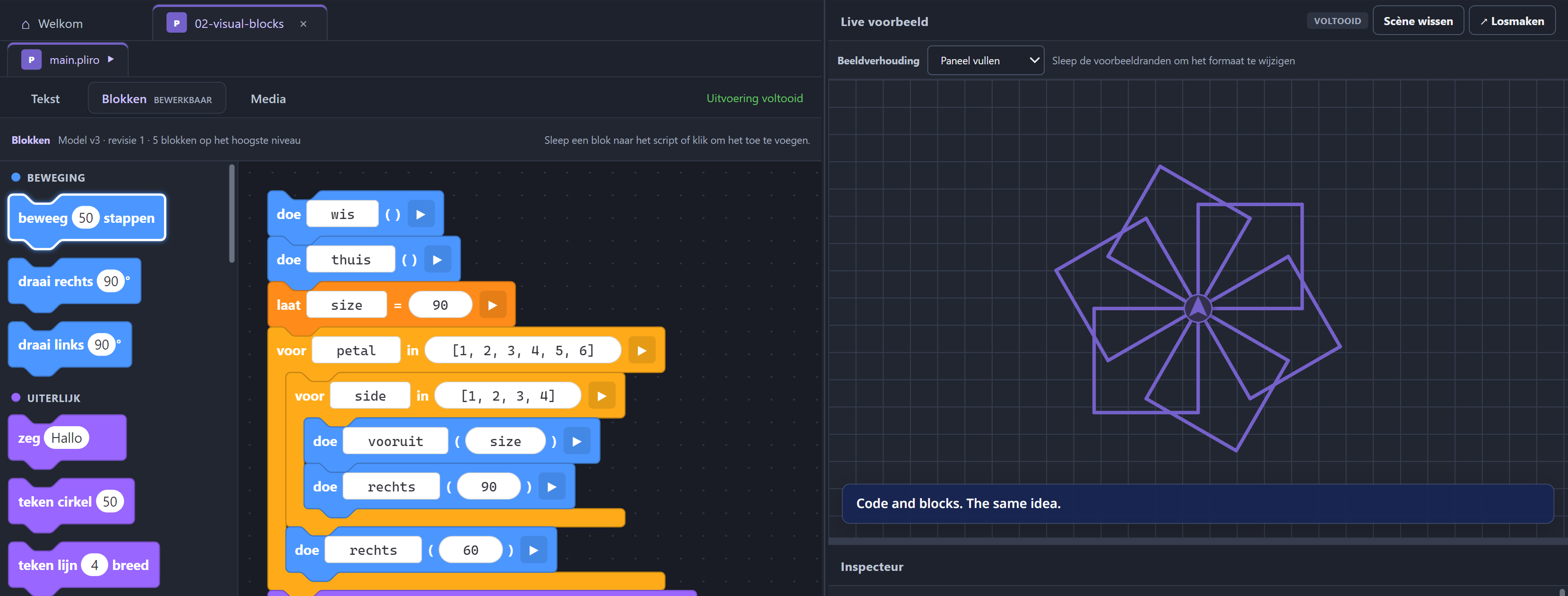Screen dimensions: 1568x596
Task: Click the 'vooruit' function name field
Action: coord(396,441)
